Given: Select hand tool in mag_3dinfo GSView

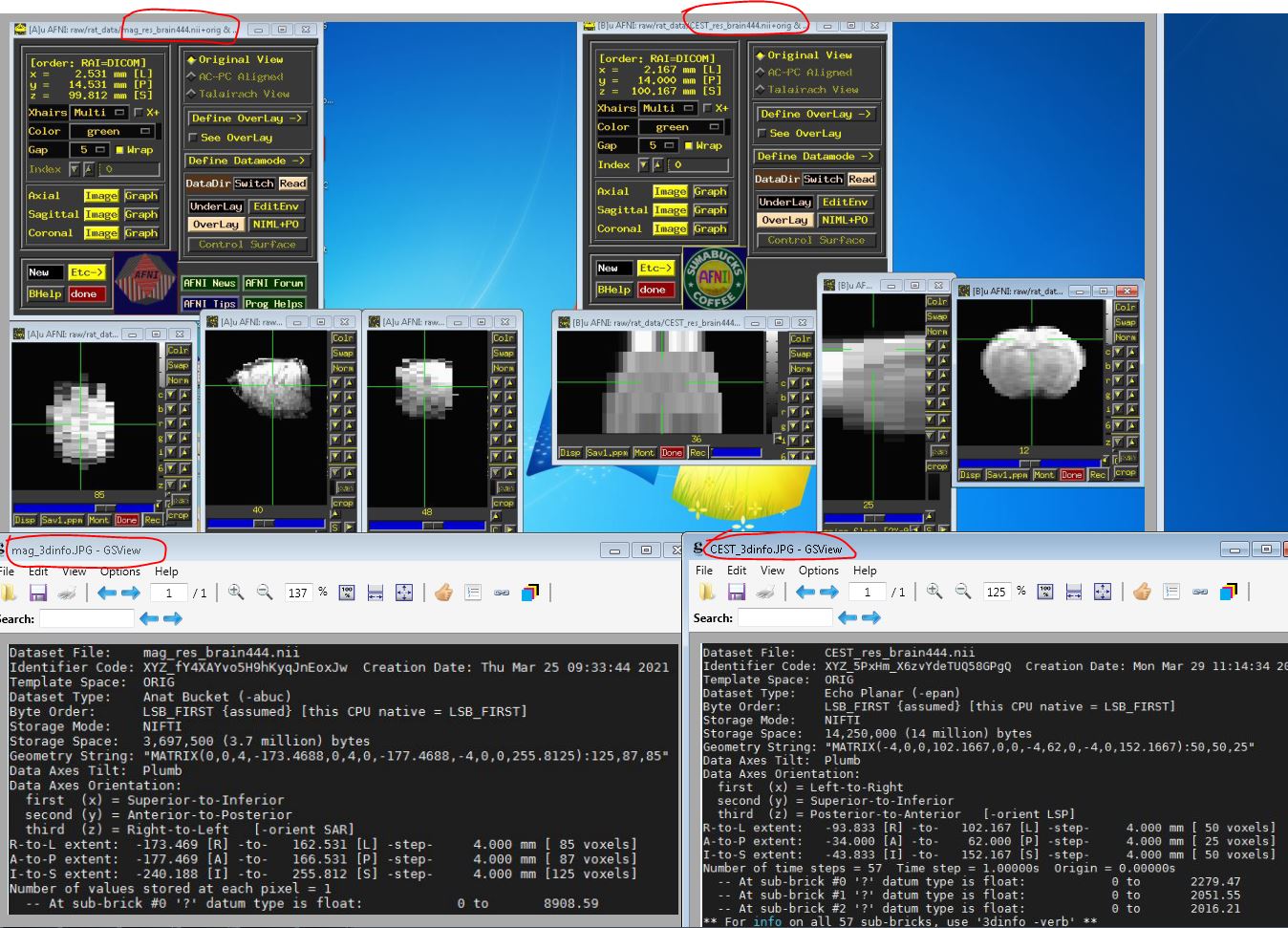Looking at the screenshot, I should (443, 593).
